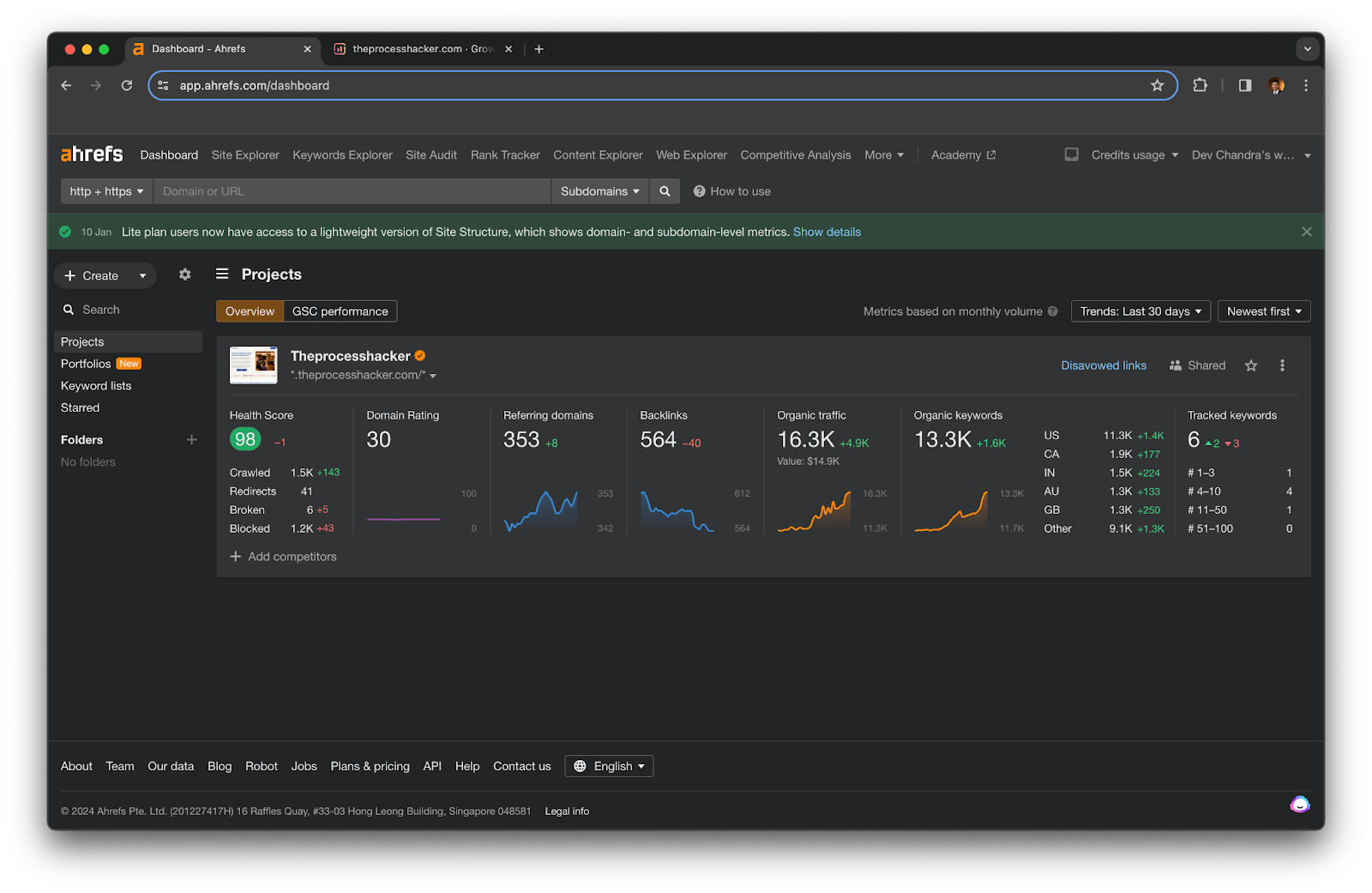Open a new browser tab
This screenshot has height=893, width=1372.
539,49
